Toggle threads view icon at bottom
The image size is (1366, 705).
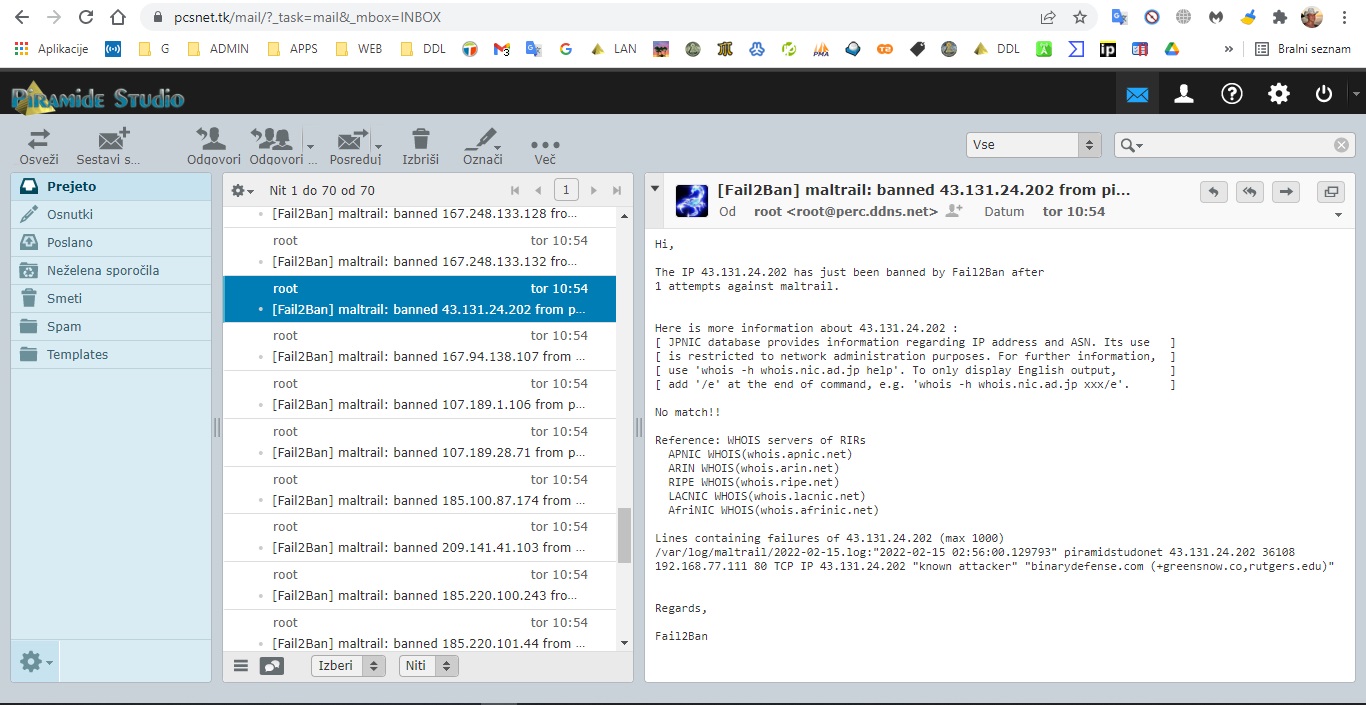coord(272,666)
